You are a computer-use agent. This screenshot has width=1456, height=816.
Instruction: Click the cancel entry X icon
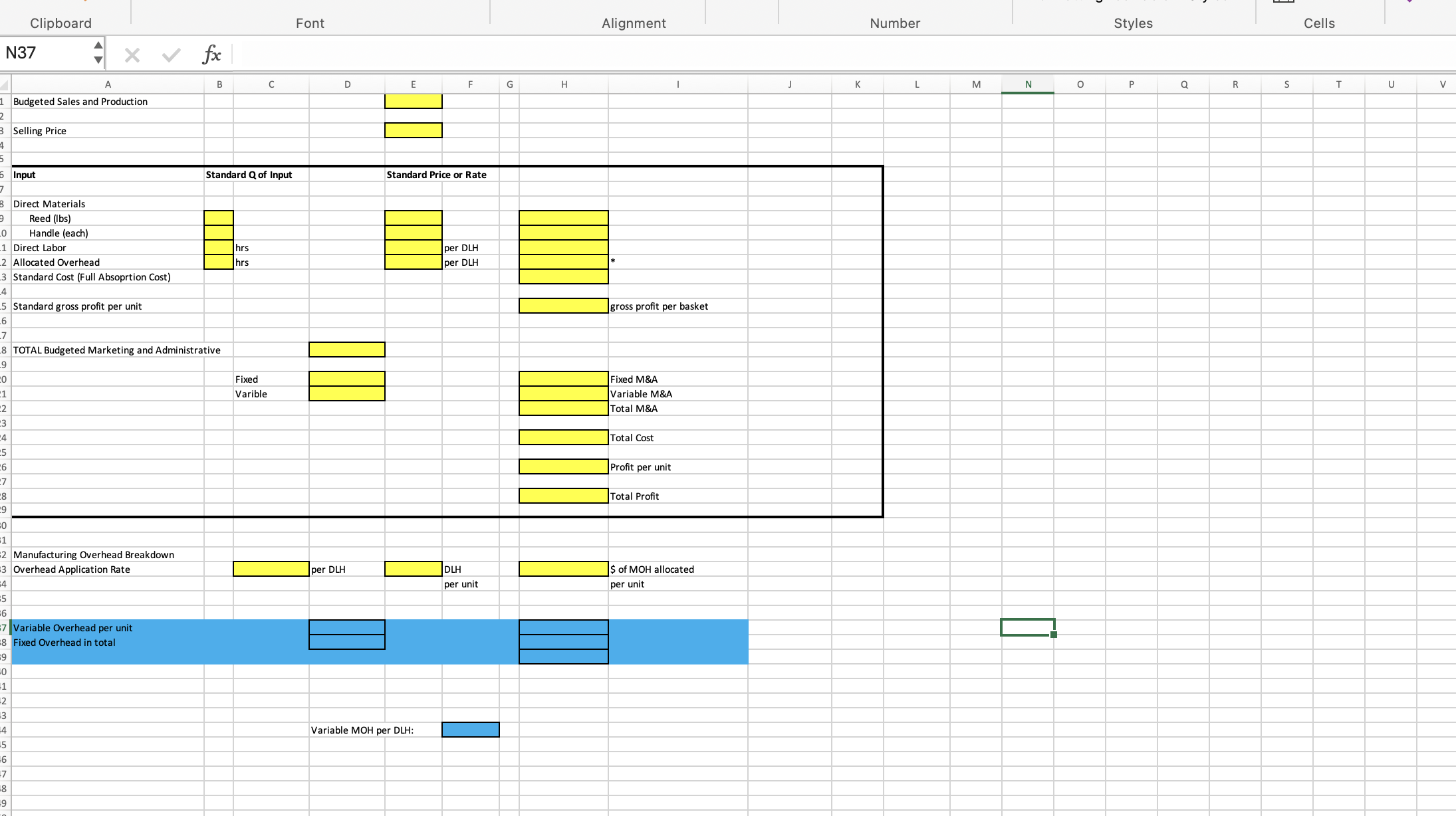pyautogui.click(x=132, y=55)
